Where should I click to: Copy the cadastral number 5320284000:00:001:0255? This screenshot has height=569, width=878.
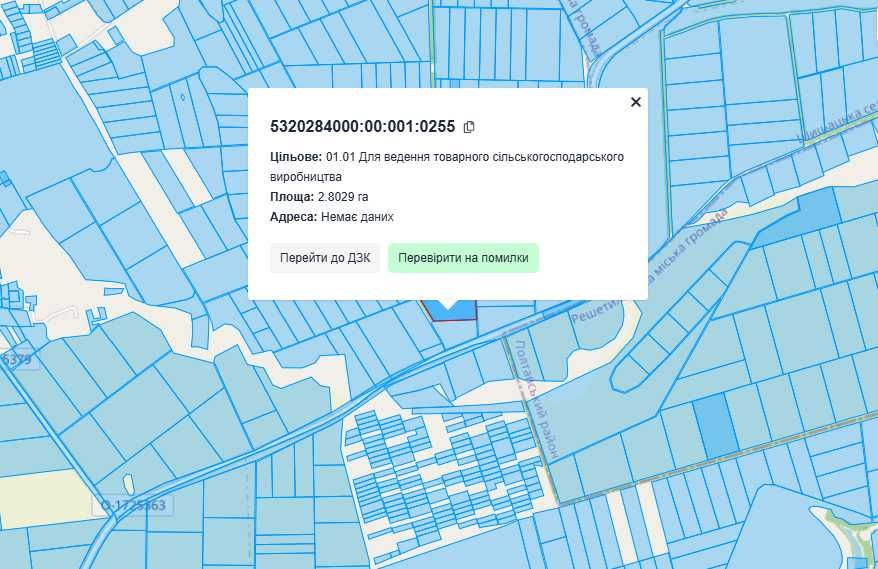click(x=469, y=127)
